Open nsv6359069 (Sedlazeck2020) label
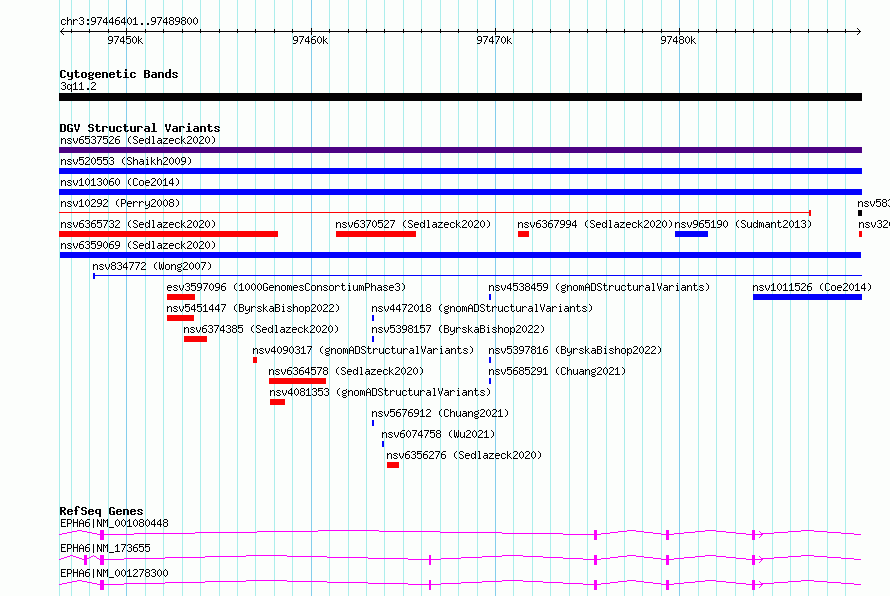Image resolution: width=890 pixels, height=596 pixels. click(138, 245)
